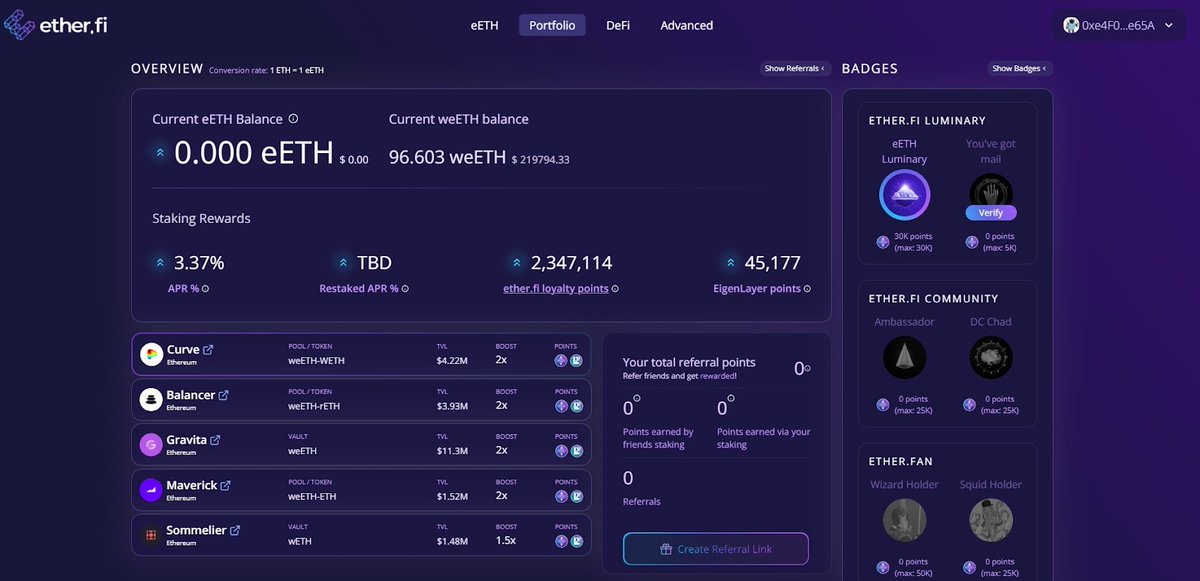Viewport: 1200px width, 581px height.
Task: Open the EigenLayer points link
Action: point(759,288)
